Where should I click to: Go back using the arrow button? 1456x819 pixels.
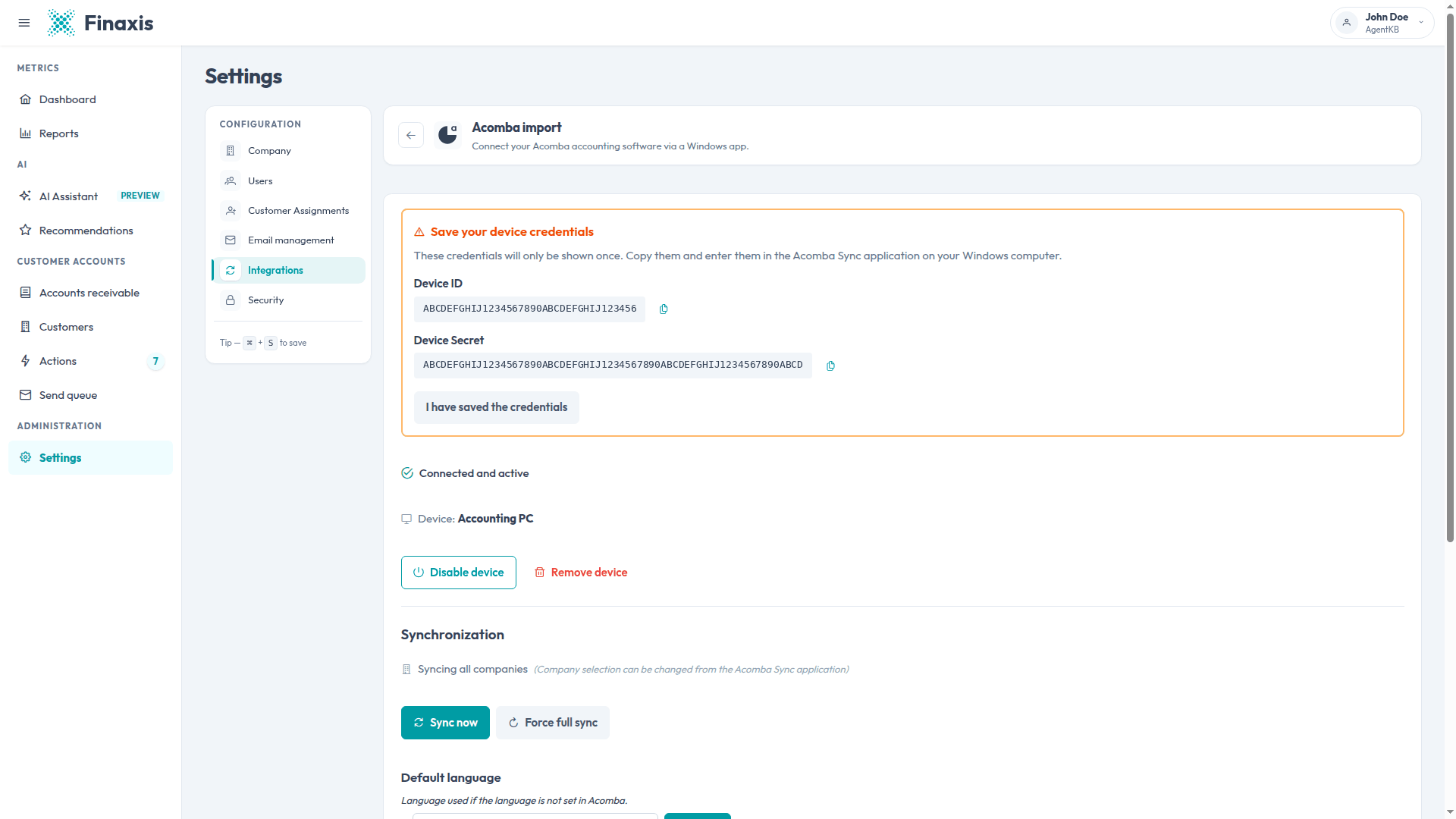[411, 135]
